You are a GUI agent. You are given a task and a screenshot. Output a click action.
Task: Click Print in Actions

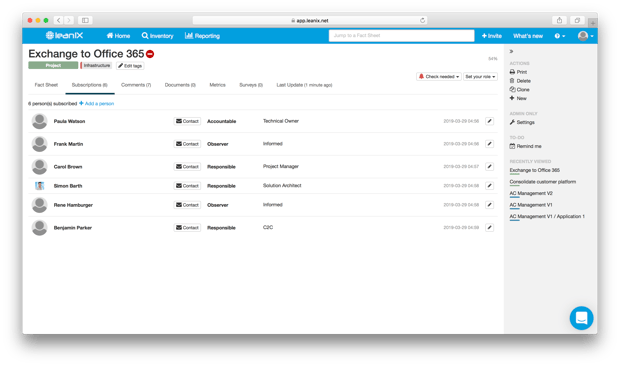click(x=518, y=72)
